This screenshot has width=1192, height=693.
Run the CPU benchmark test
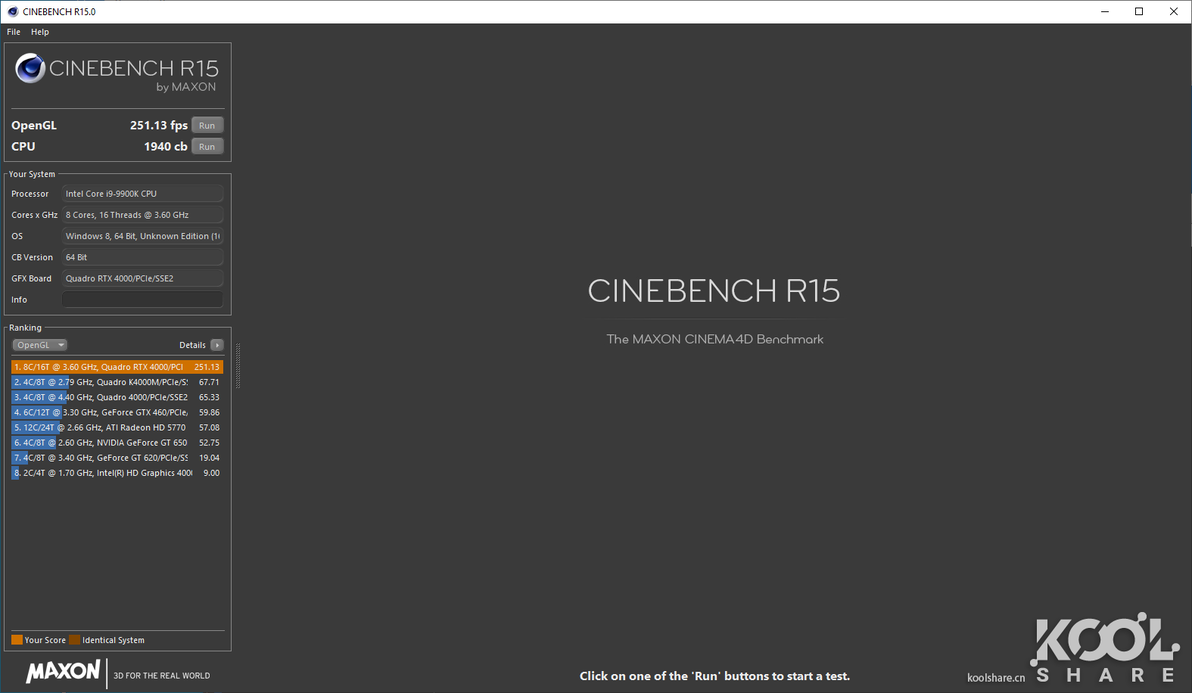pos(207,147)
